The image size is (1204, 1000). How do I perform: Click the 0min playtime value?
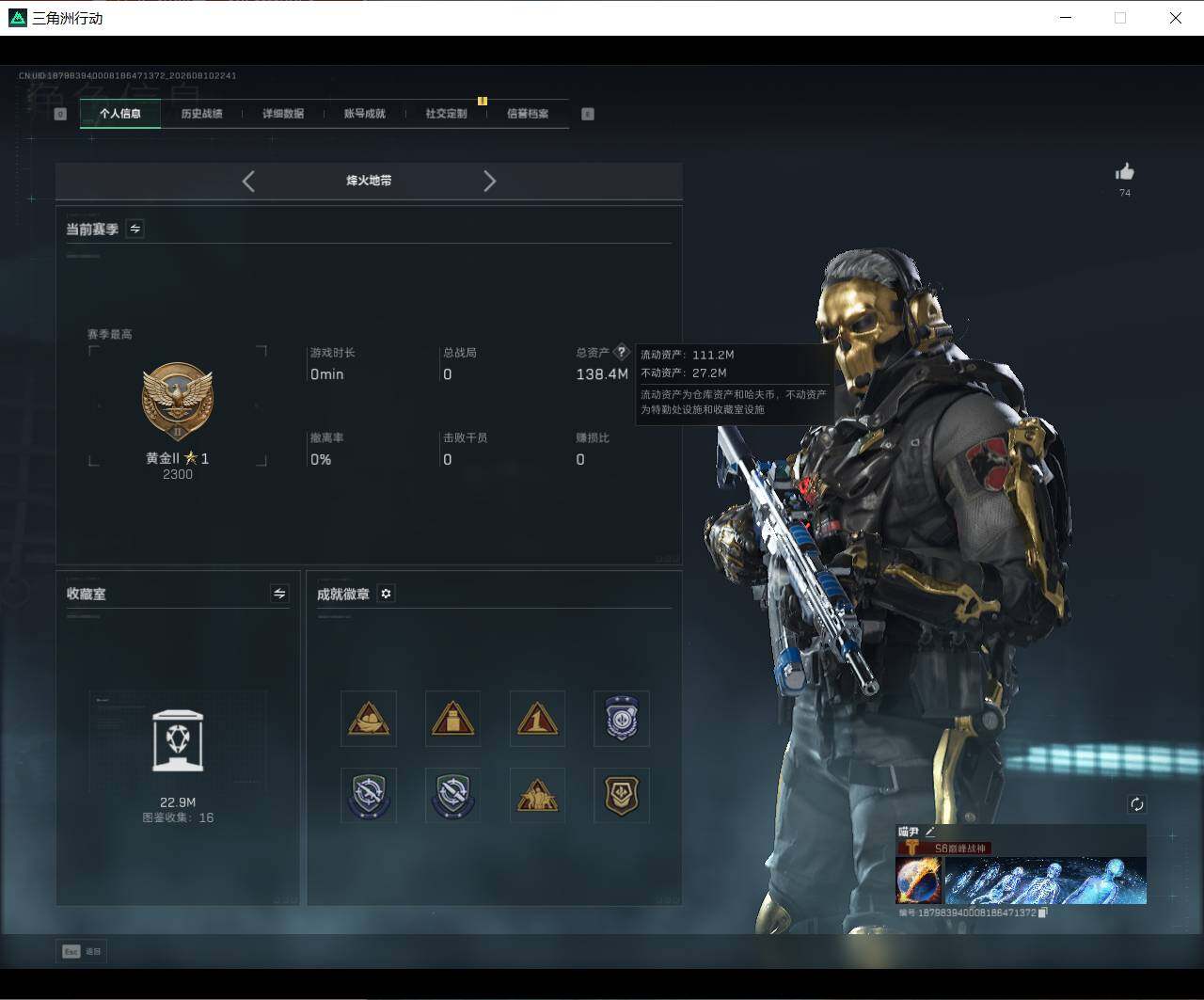coord(327,374)
